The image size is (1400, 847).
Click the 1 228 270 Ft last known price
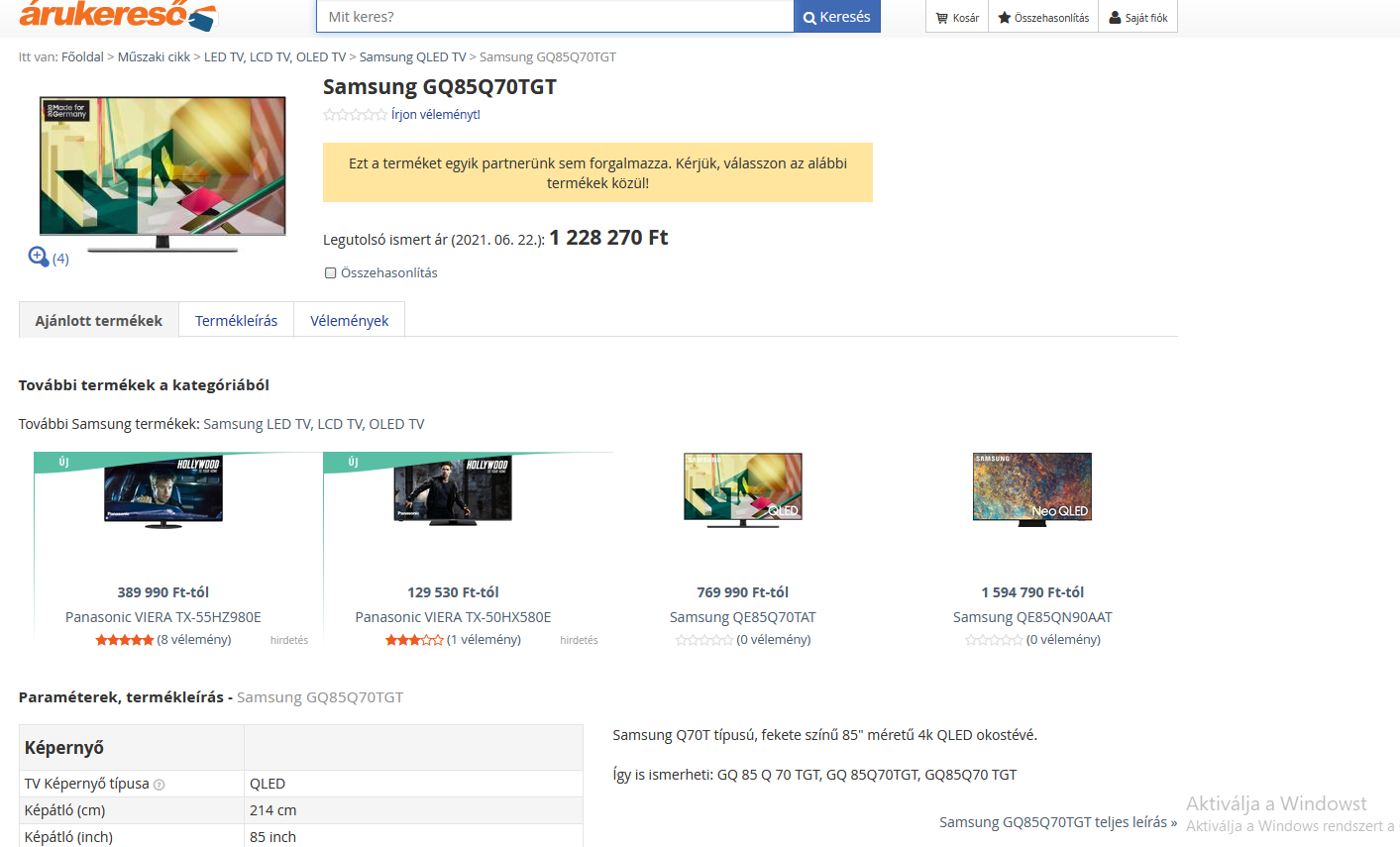coord(609,238)
